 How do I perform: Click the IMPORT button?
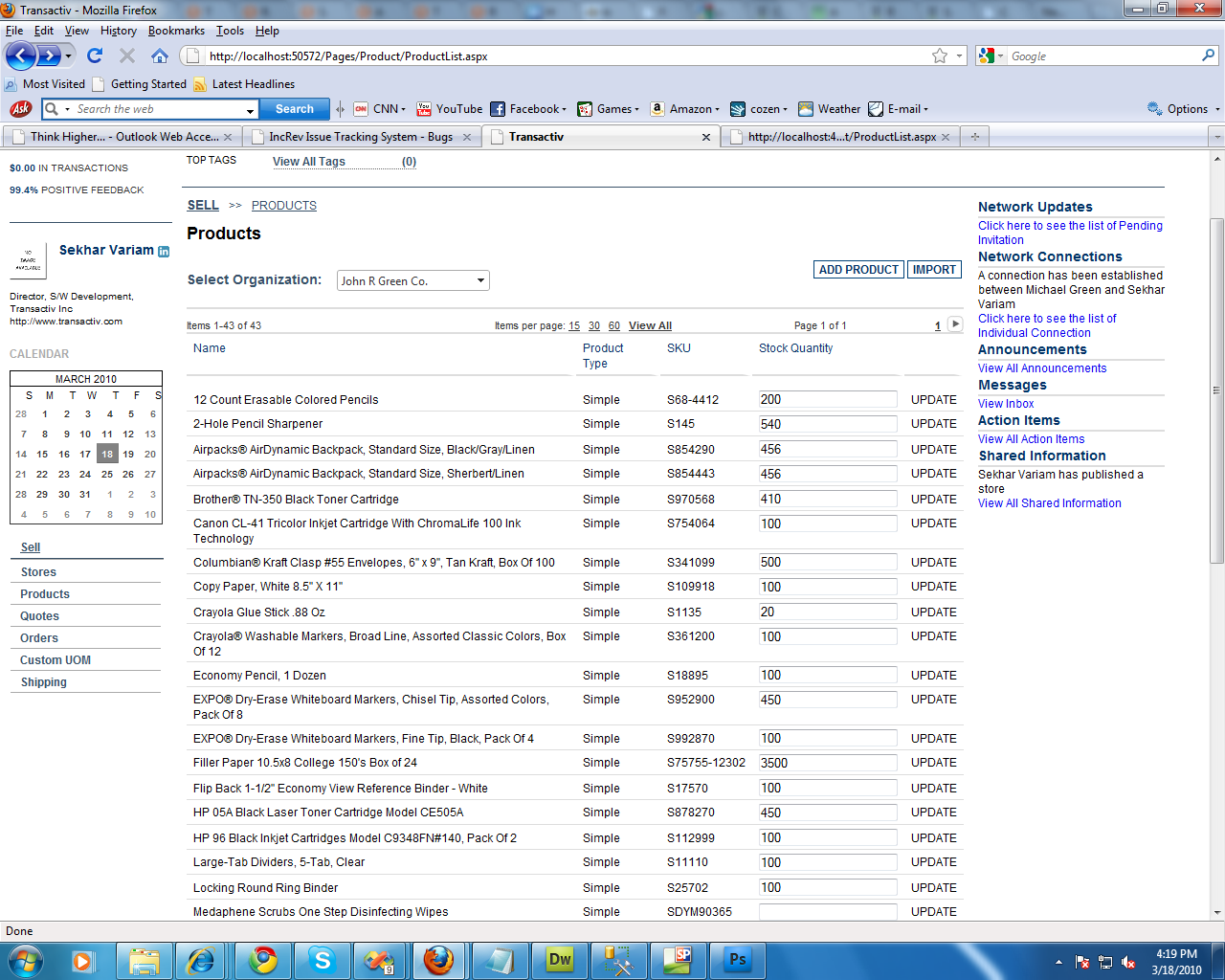(x=934, y=270)
